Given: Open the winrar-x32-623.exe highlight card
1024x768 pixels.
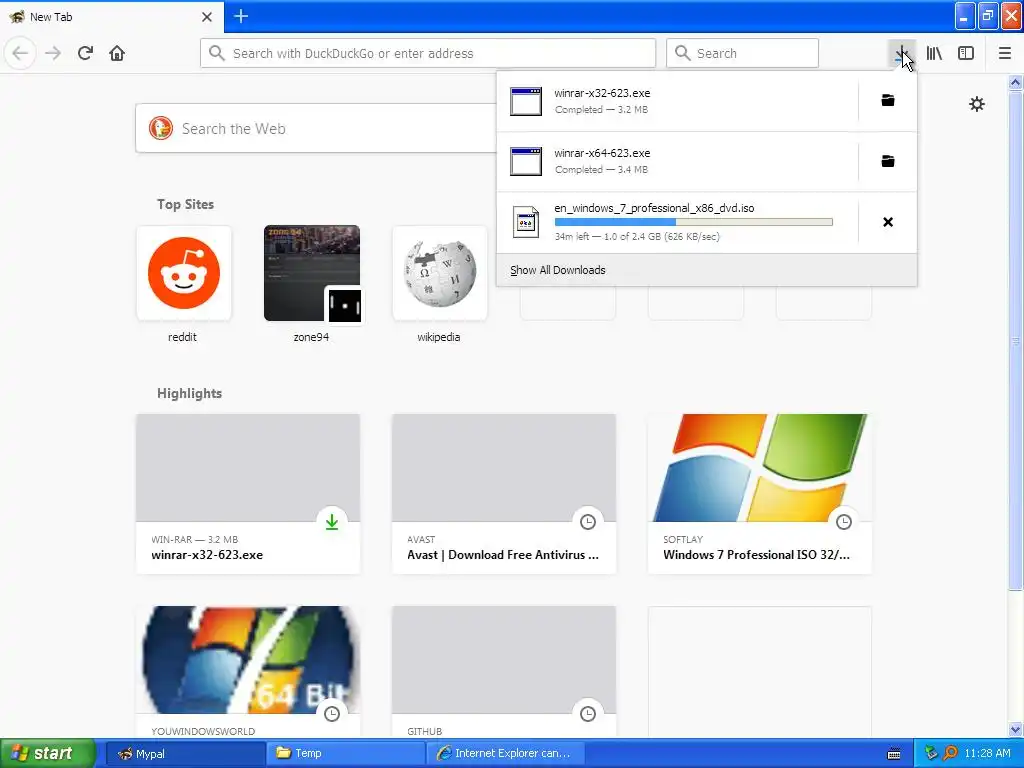Looking at the screenshot, I should pos(248,494).
